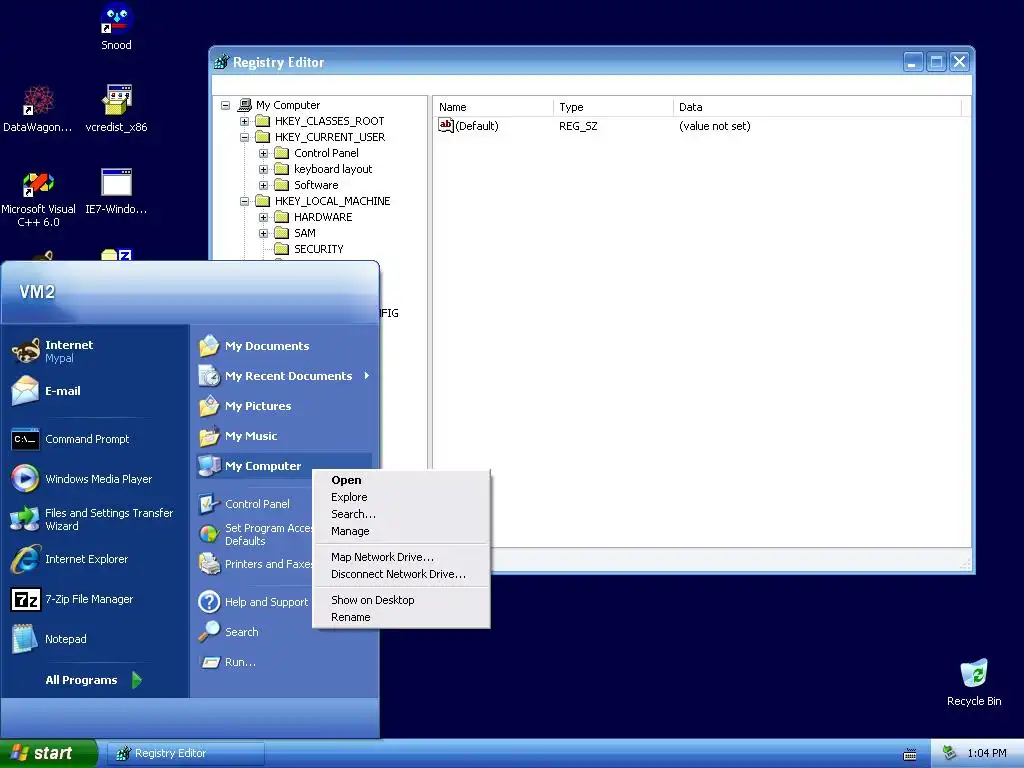Open Mypal Internet browser raccoon icon
The height and width of the screenshot is (768, 1024).
pyautogui.click(x=25, y=351)
